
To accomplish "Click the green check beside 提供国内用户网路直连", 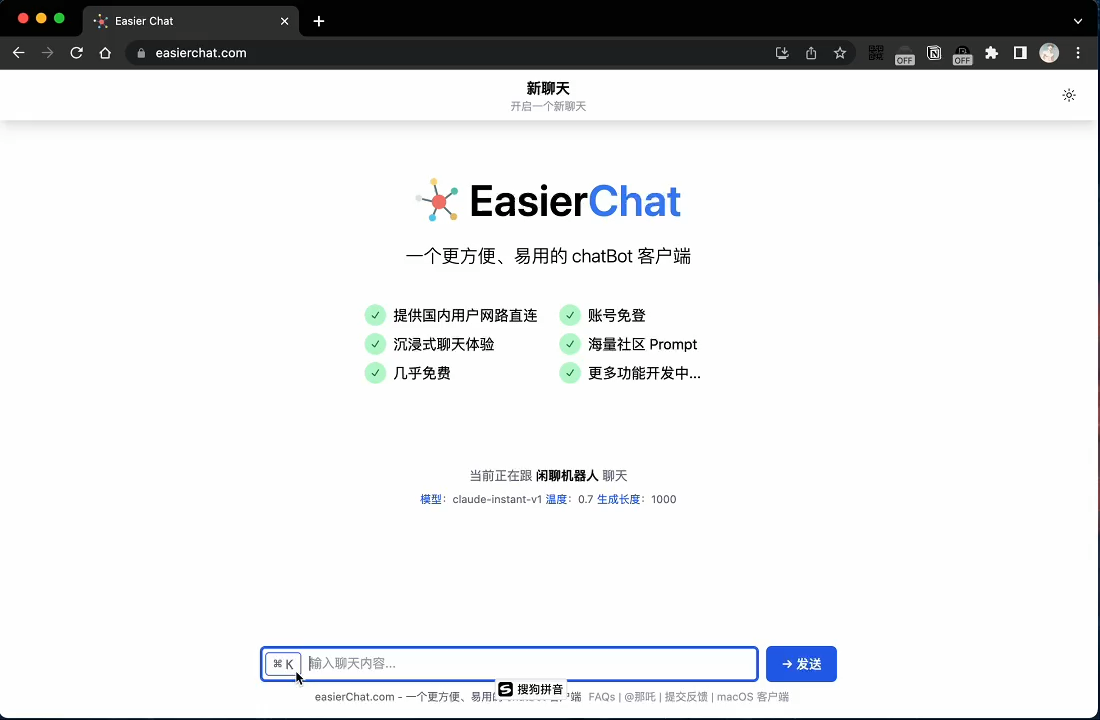I will [375, 315].
